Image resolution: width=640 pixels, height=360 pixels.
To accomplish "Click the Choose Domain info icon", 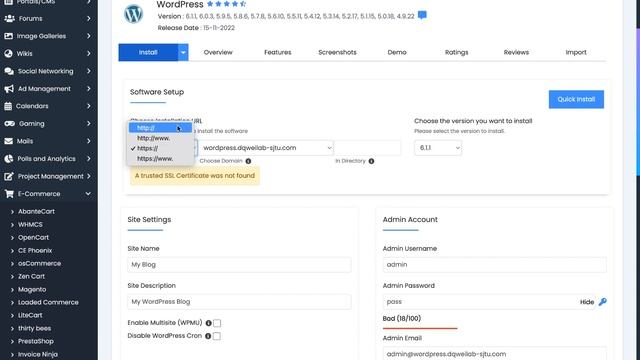I will (248, 161).
